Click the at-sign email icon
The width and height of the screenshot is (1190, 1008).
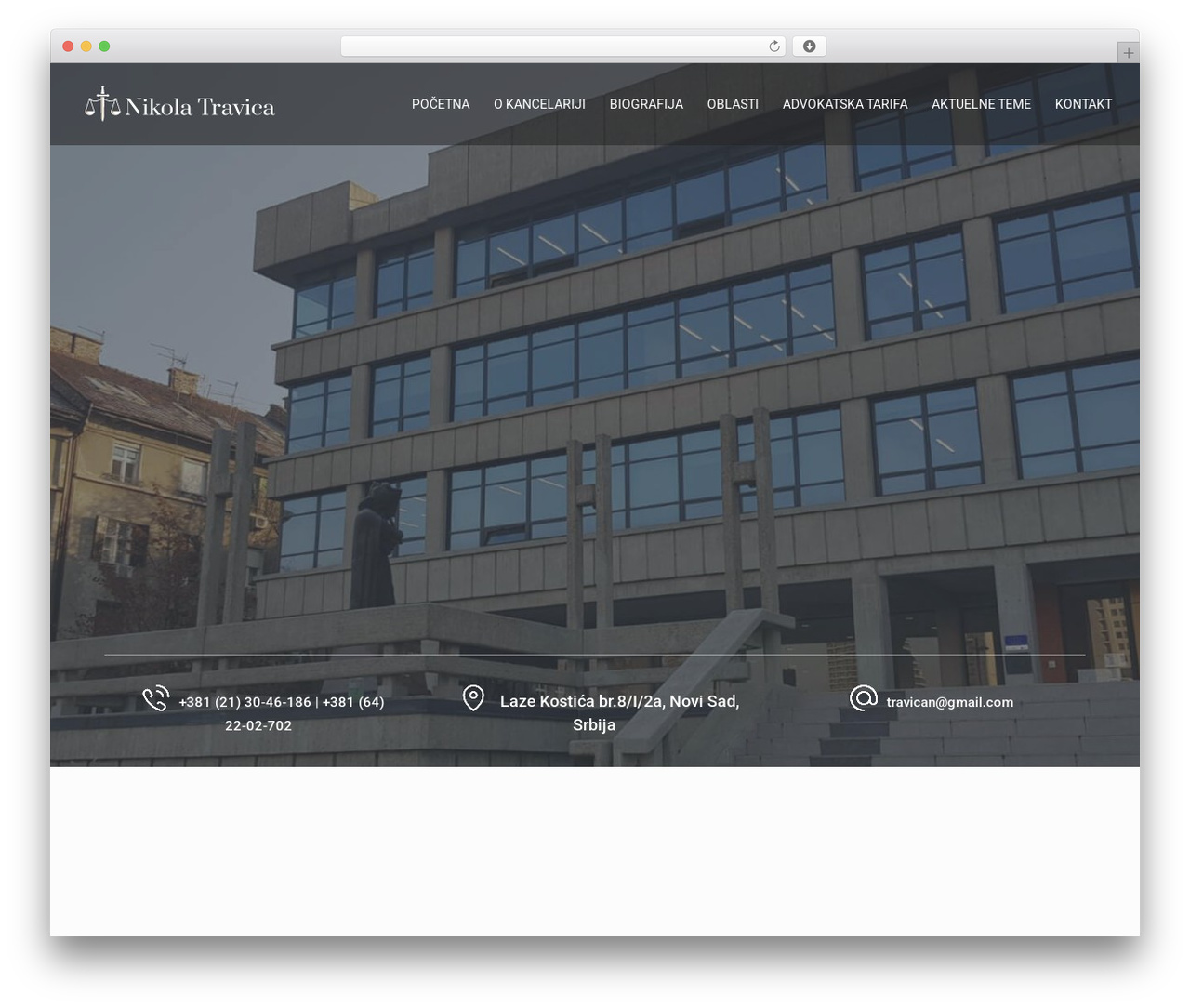[x=864, y=698]
